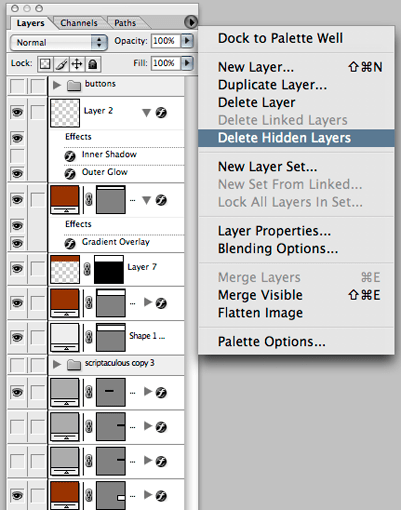Expand effects triangle on layer below Layer 7

(x=148, y=302)
